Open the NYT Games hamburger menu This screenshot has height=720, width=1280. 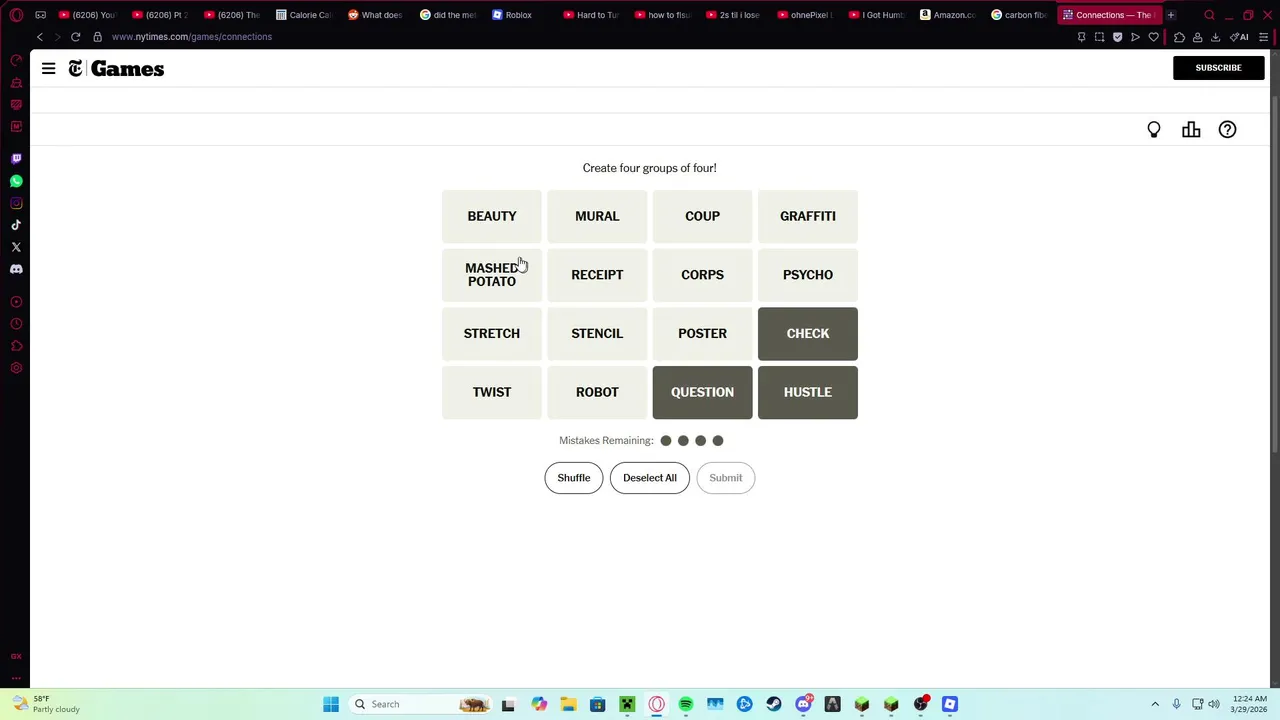click(x=48, y=69)
